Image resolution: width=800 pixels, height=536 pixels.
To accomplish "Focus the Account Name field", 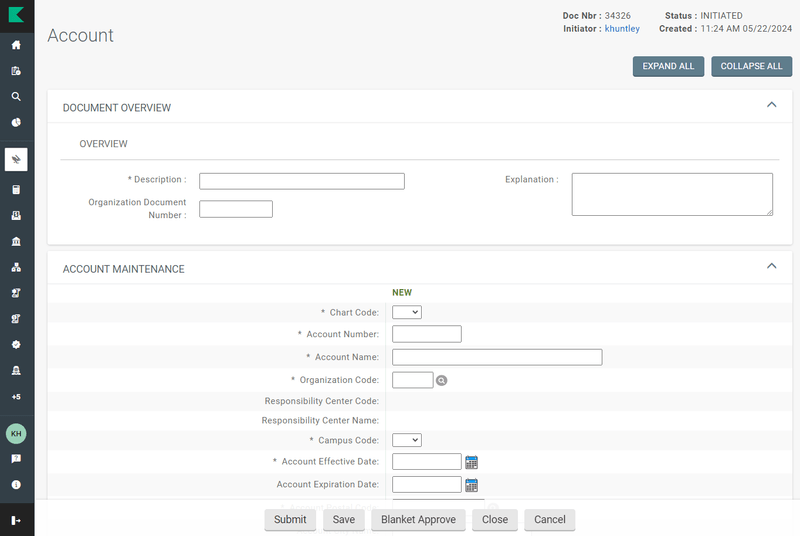I will (497, 357).
